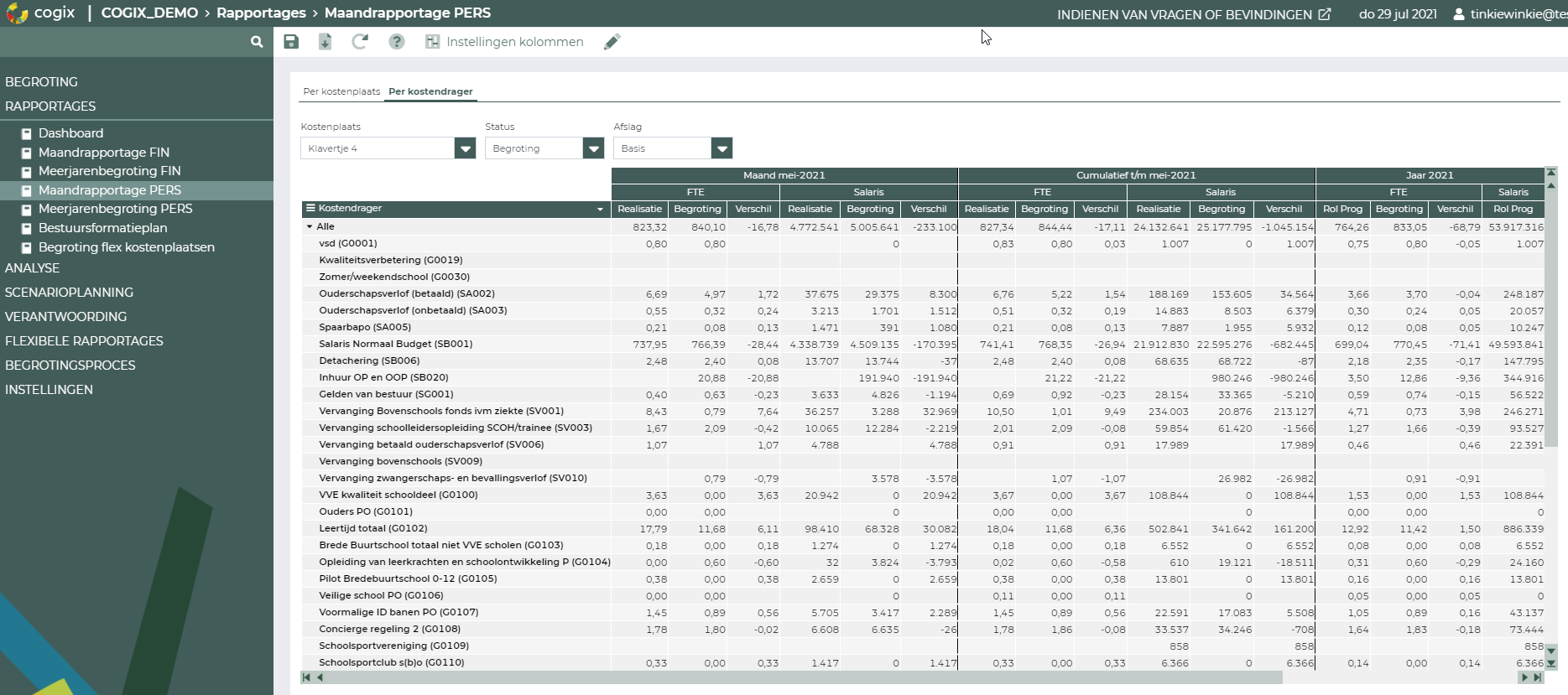Select Maandrapportage PERS in sidebar
This screenshot has width=1568, height=695.
pyautogui.click(x=110, y=190)
